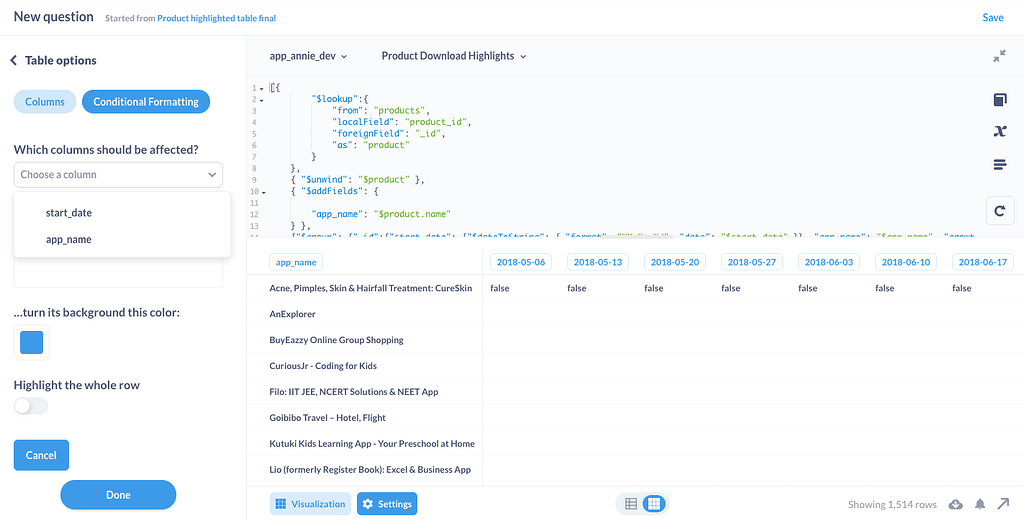Image resolution: width=1024 pixels, height=521 pixels.
Task: Switch to the Columns tab
Action: tap(45, 102)
